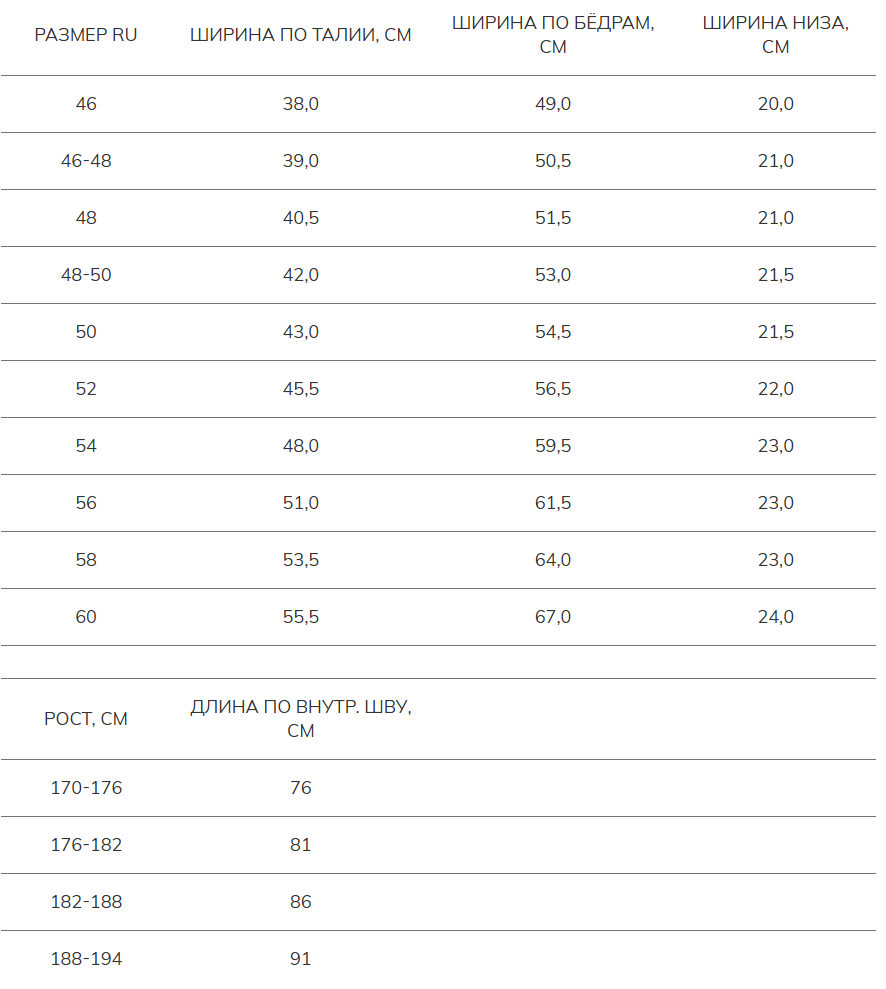This screenshot has width=886, height=989.
Task: Select the 46-48 size cell
Action: pos(86,161)
